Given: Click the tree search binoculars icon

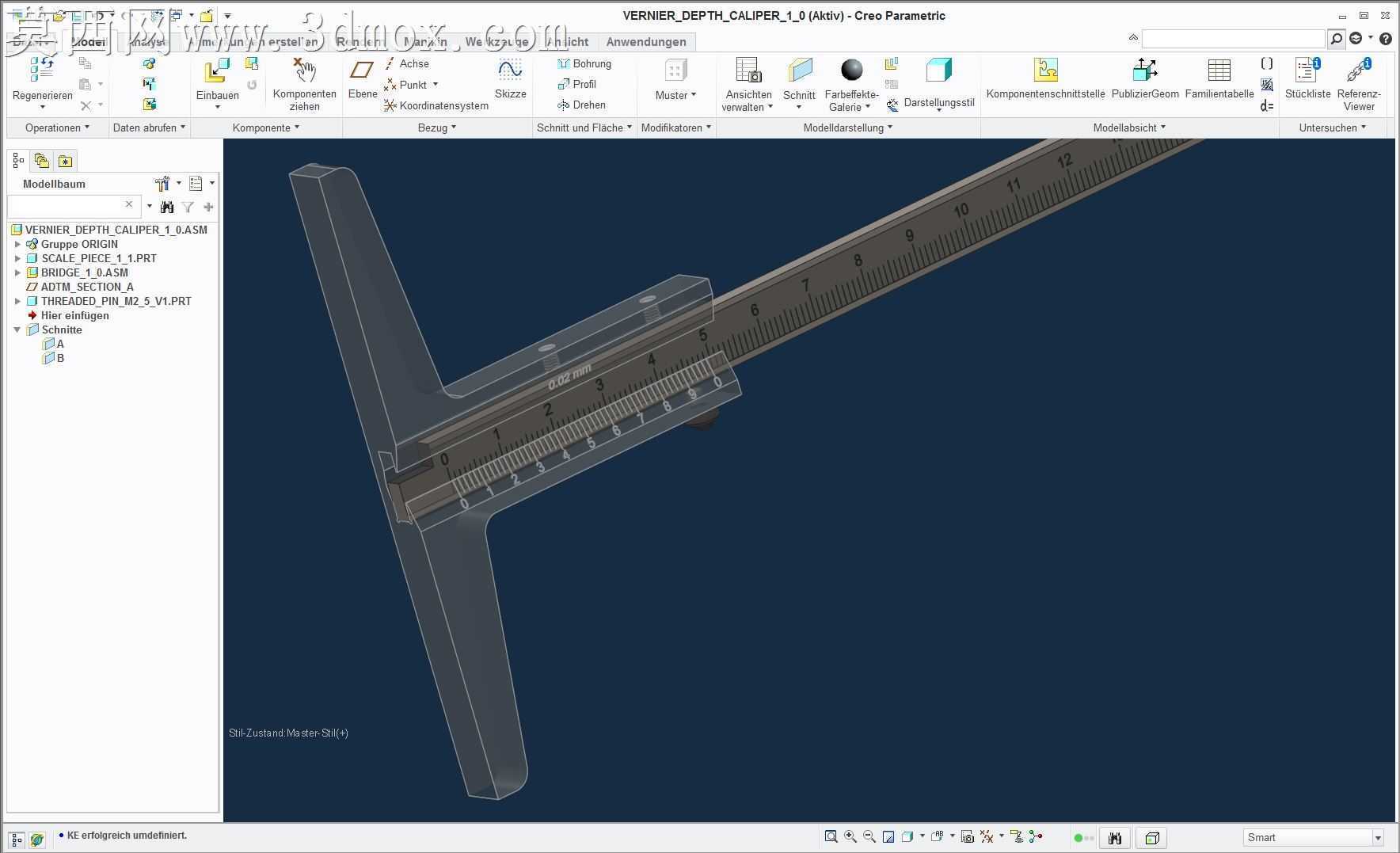Looking at the screenshot, I should click(x=166, y=207).
